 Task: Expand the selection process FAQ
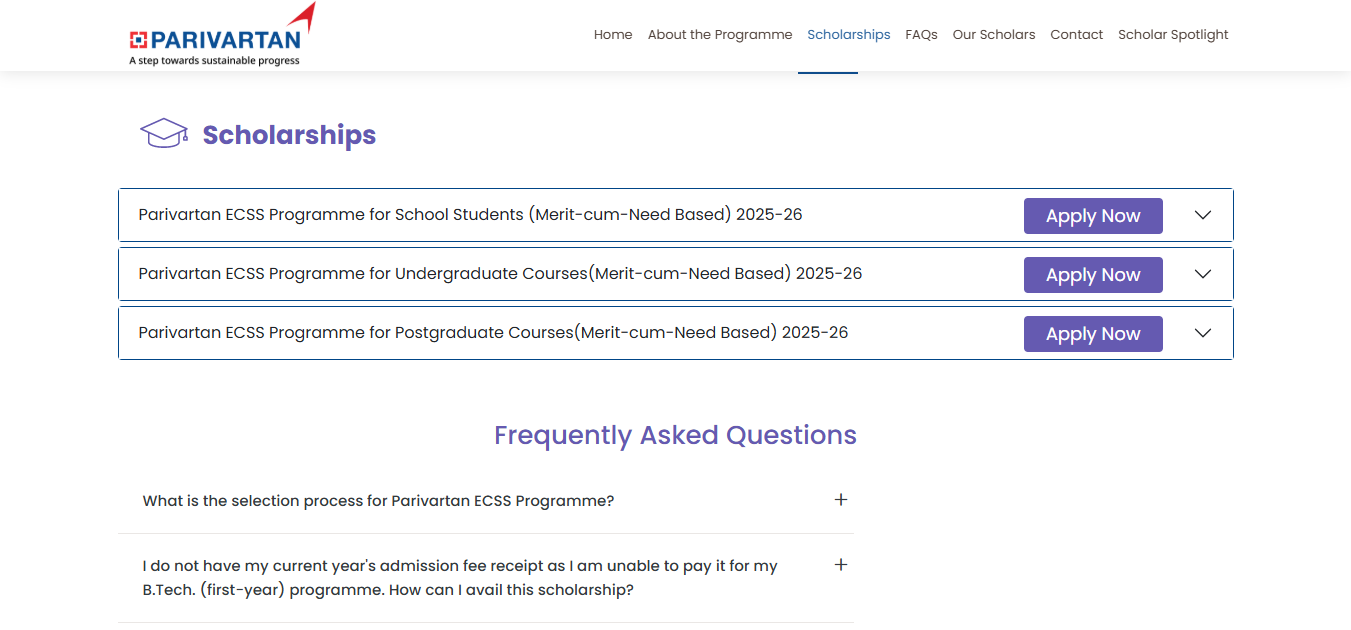click(841, 499)
